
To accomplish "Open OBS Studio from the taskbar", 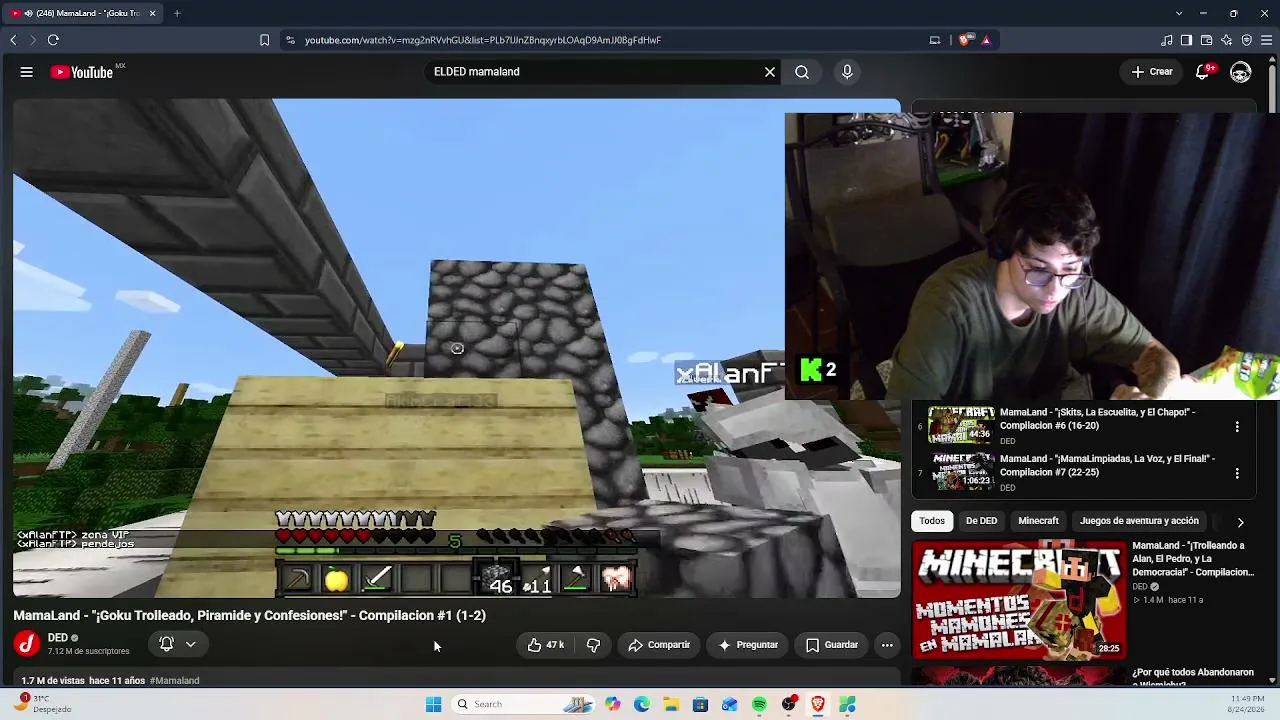I will (789, 704).
